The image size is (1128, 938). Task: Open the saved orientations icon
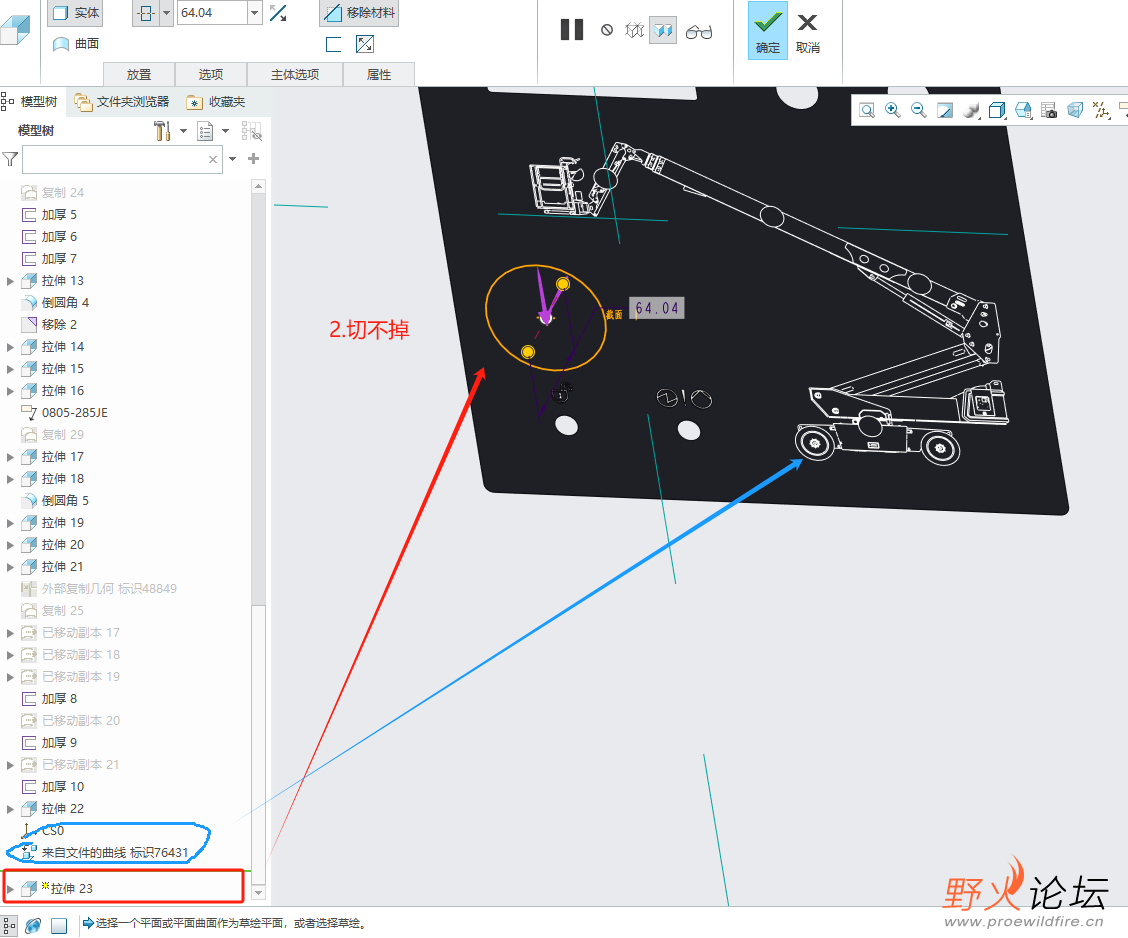(x=1023, y=110)
